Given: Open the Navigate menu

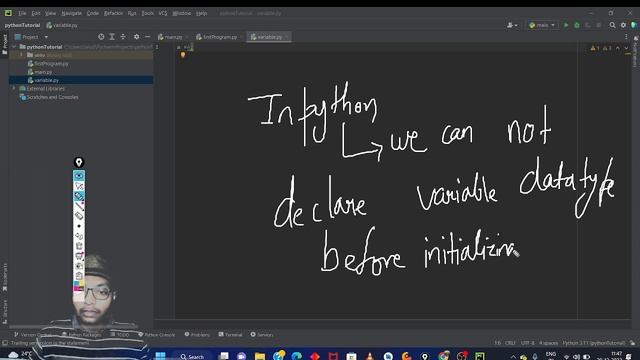Looking at the screenshot, I should tap(71, 13).
